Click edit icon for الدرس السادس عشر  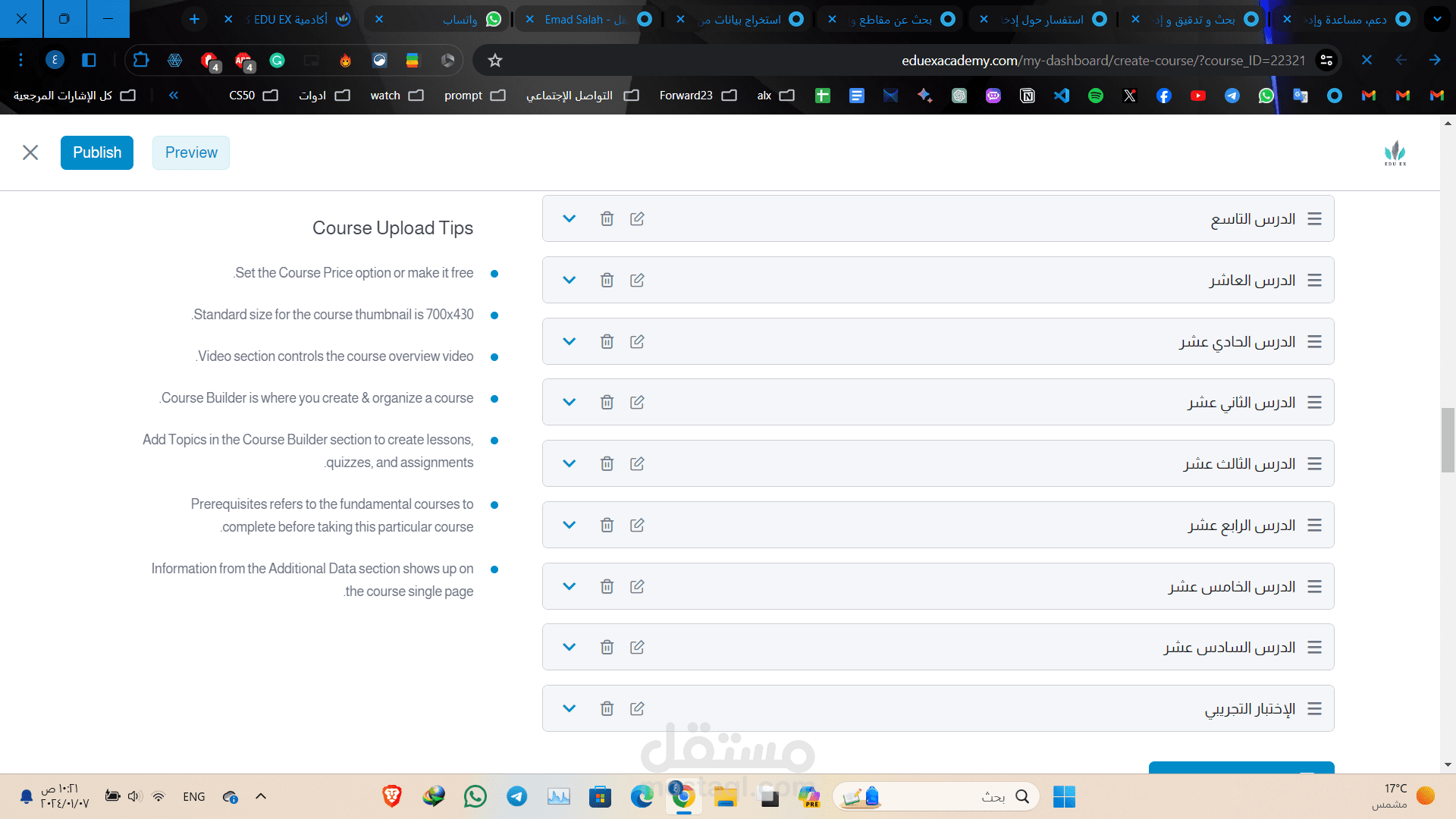click(x=637, y=648)
